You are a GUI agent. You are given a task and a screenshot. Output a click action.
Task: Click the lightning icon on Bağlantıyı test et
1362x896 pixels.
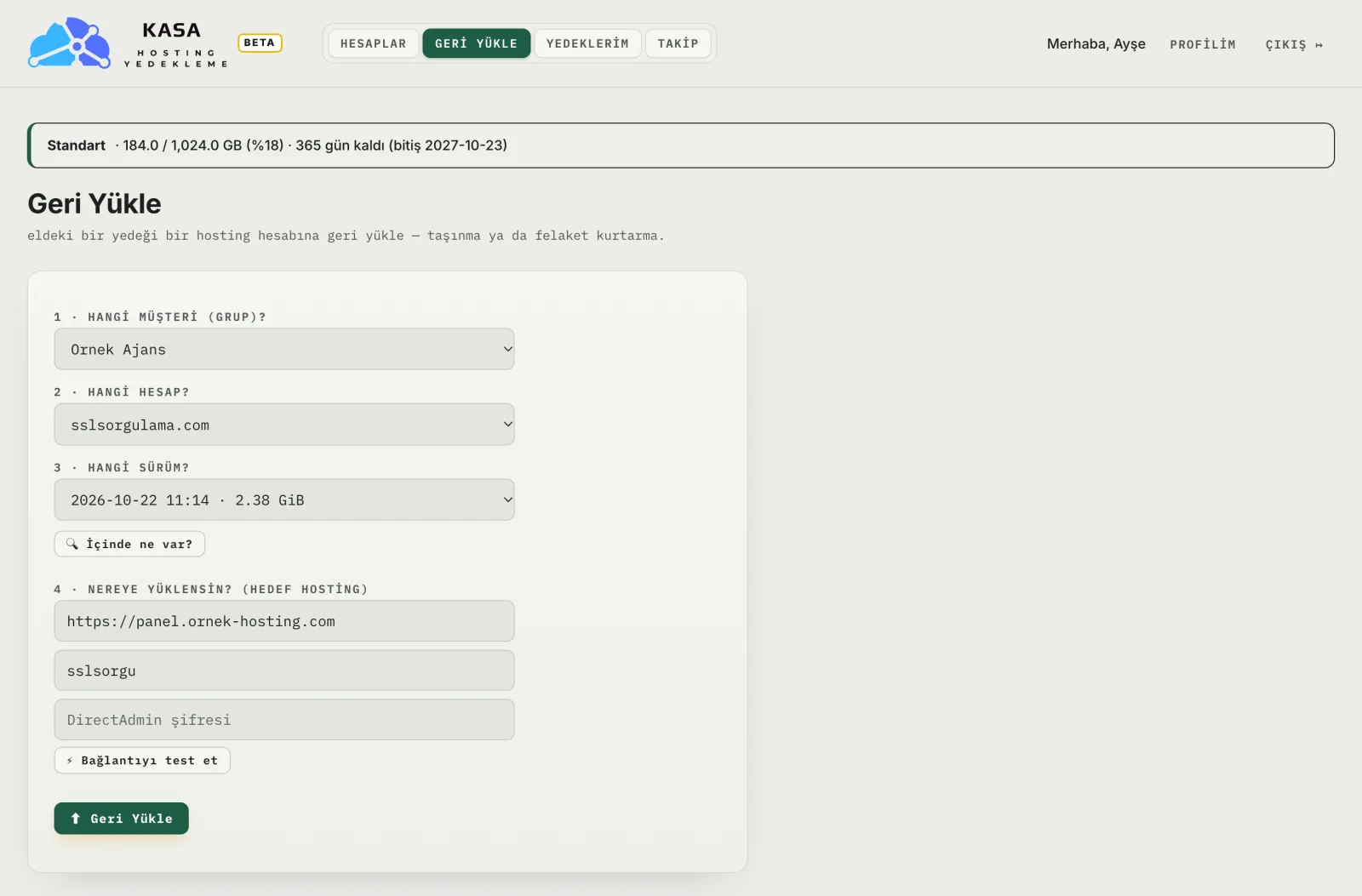click(70, 761)
